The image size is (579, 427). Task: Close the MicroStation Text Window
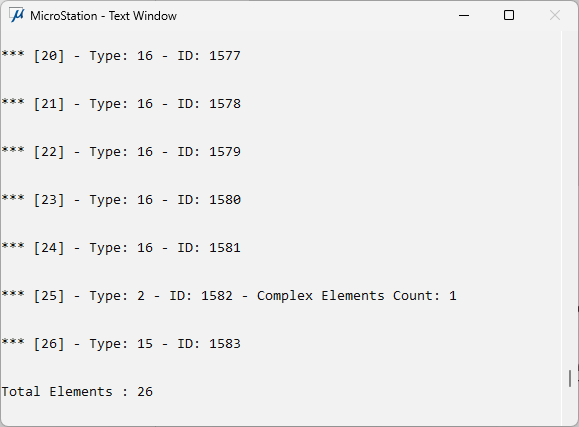[555, 16]
